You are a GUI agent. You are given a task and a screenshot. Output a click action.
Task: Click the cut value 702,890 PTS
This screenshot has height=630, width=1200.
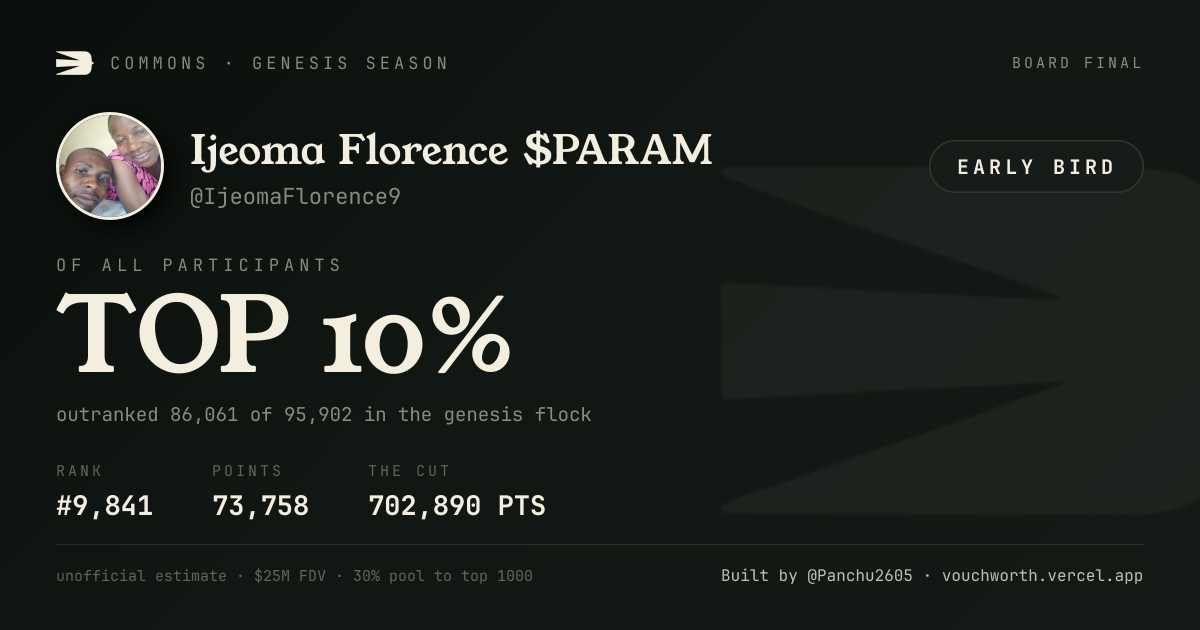pyautogui.click(x=457, y=506)
